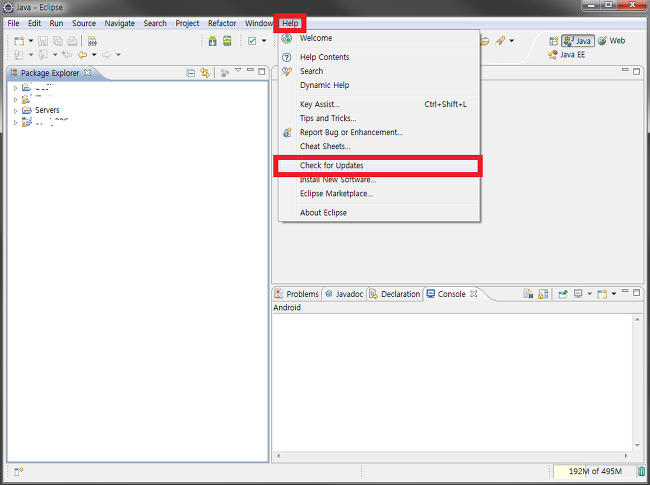
Task: Select Report Bug or Enhancement item
Action: tap(379, 132)
